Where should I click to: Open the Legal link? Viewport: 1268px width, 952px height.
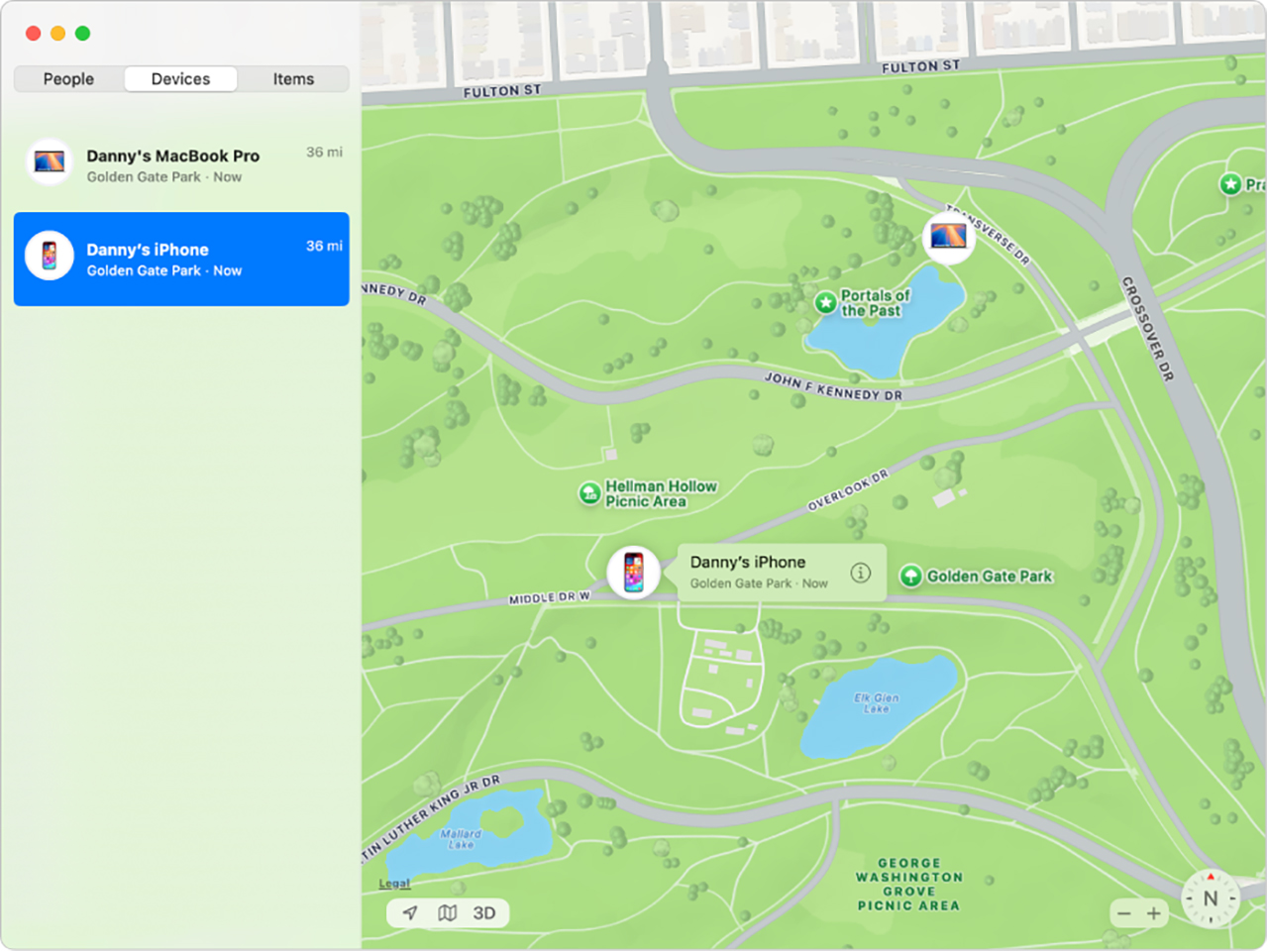coord(392,883)
